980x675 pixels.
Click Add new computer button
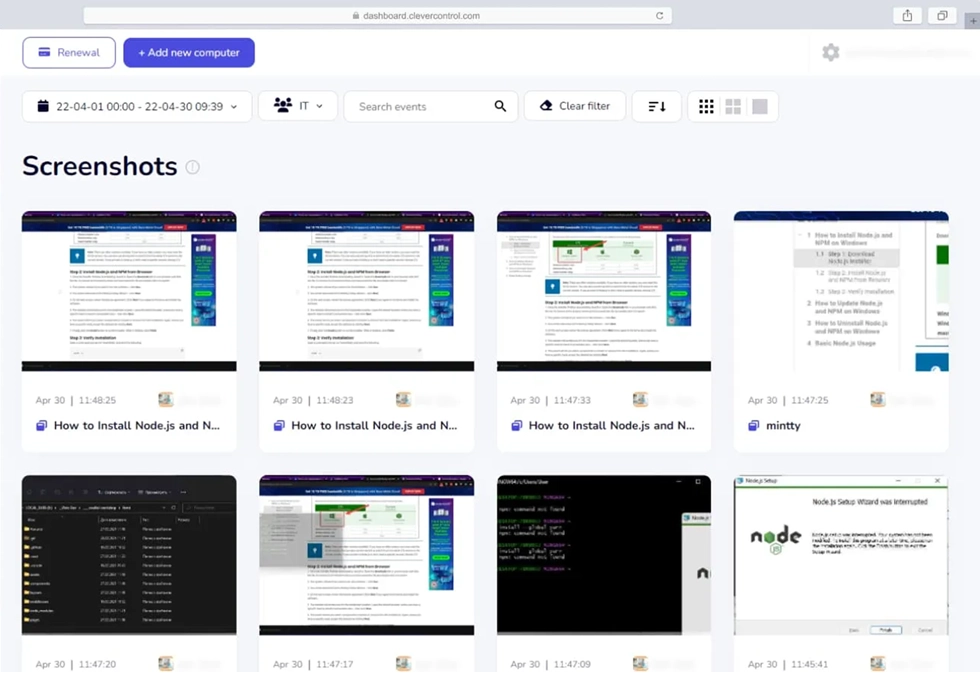tap(189, 52)
